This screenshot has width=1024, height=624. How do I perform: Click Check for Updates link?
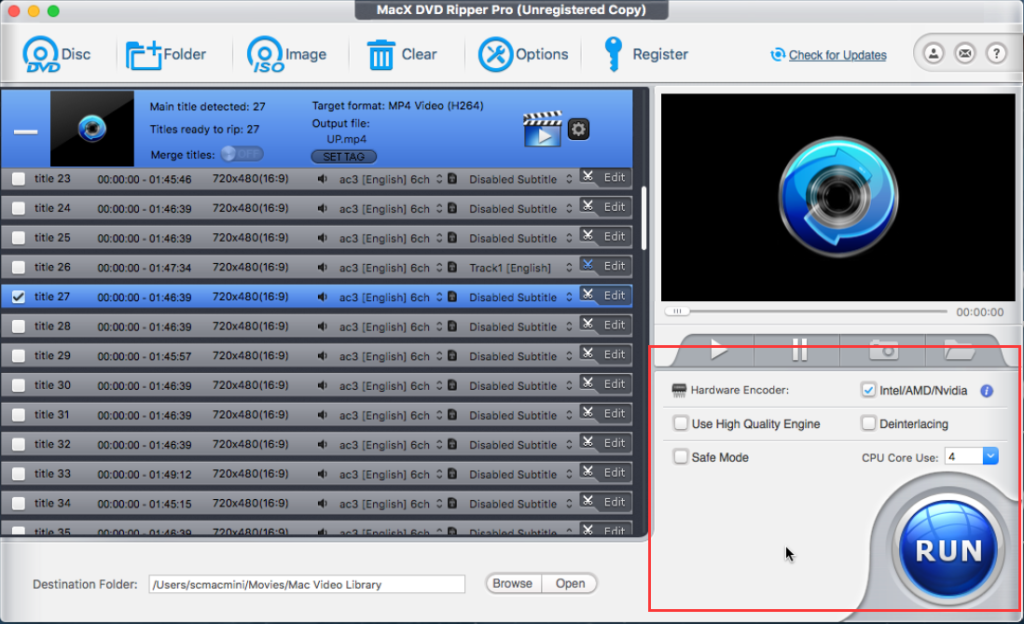tap(837, 55)
